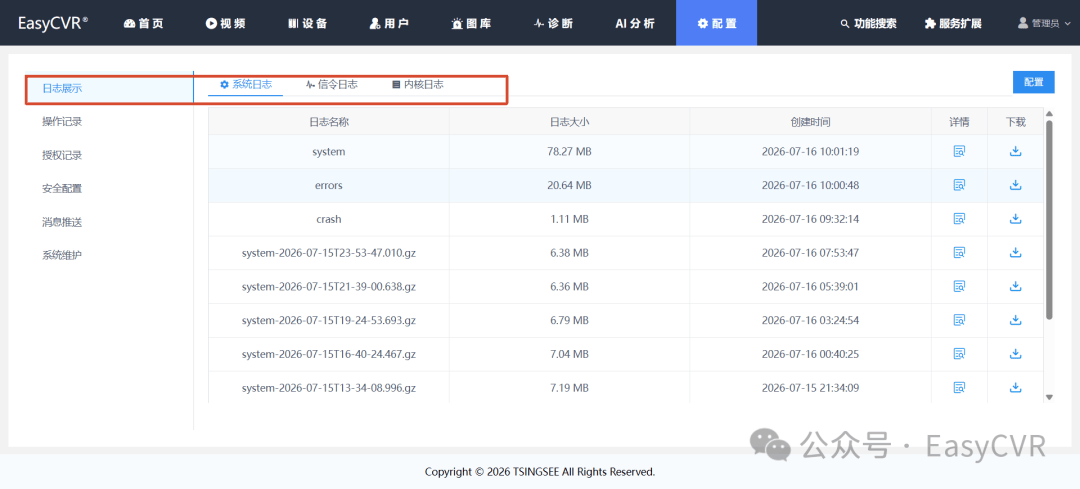Screen dimensions: 1080x489
Task: Open the 视频 navigation item
Action: (x=225, y=23)
